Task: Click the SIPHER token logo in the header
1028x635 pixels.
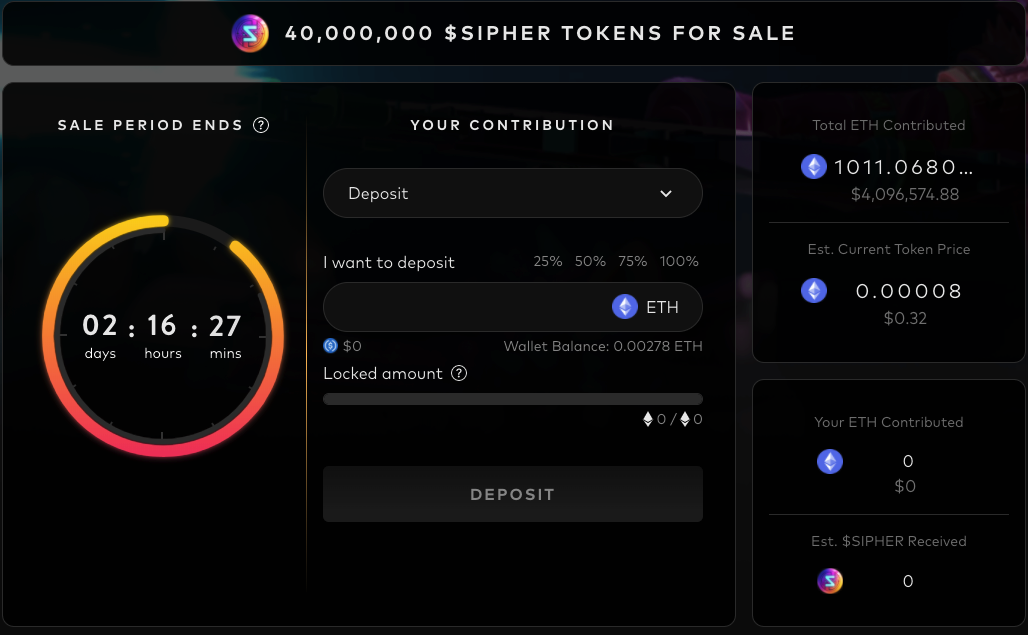Action: (249, 32)
